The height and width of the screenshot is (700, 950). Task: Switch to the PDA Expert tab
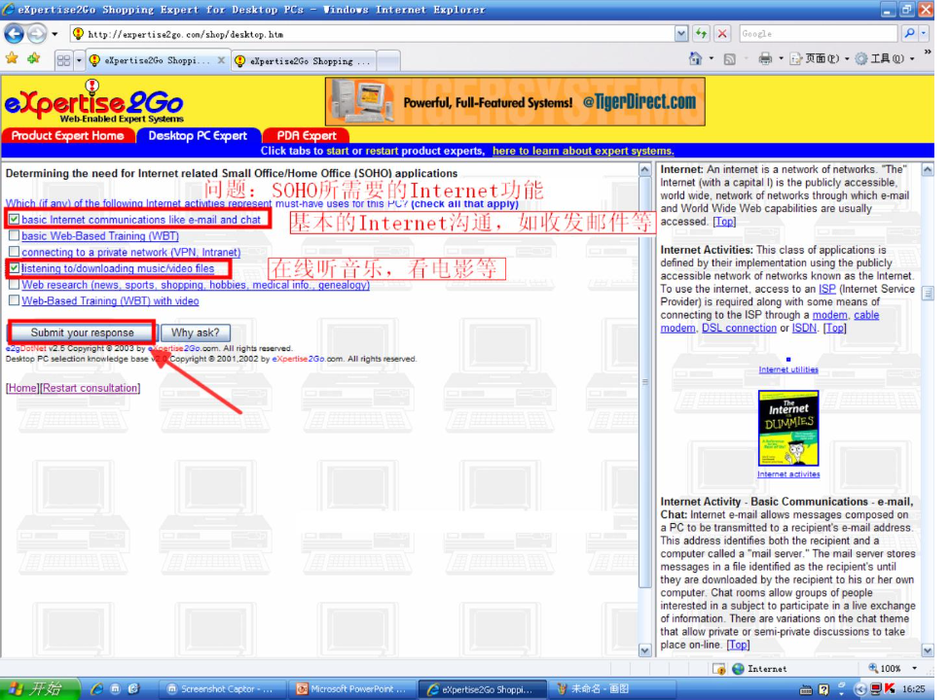pos(306,136)
